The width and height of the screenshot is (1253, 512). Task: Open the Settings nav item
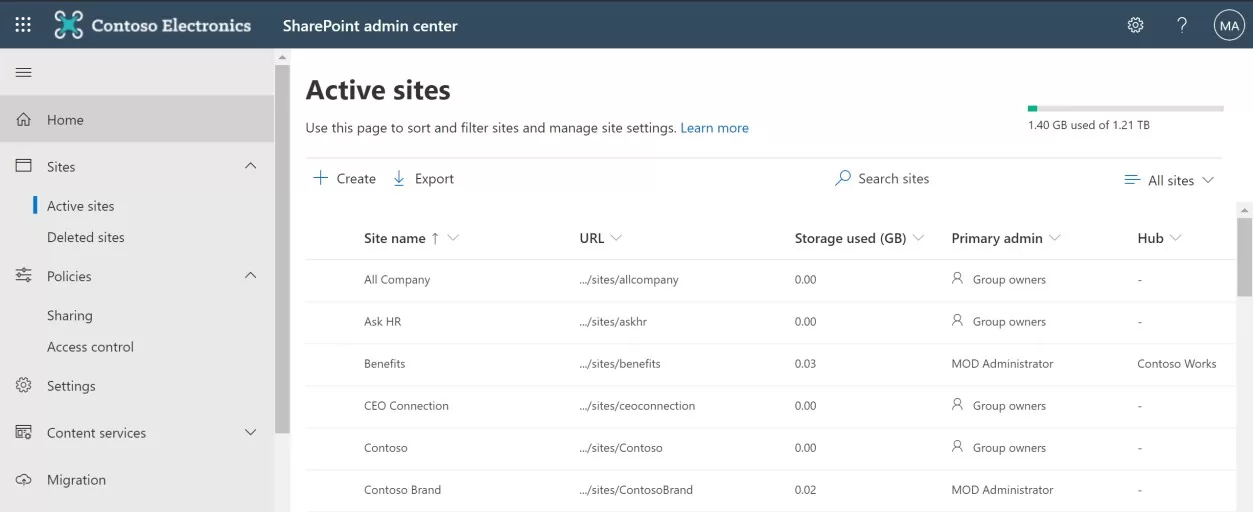tap(71, 386)
